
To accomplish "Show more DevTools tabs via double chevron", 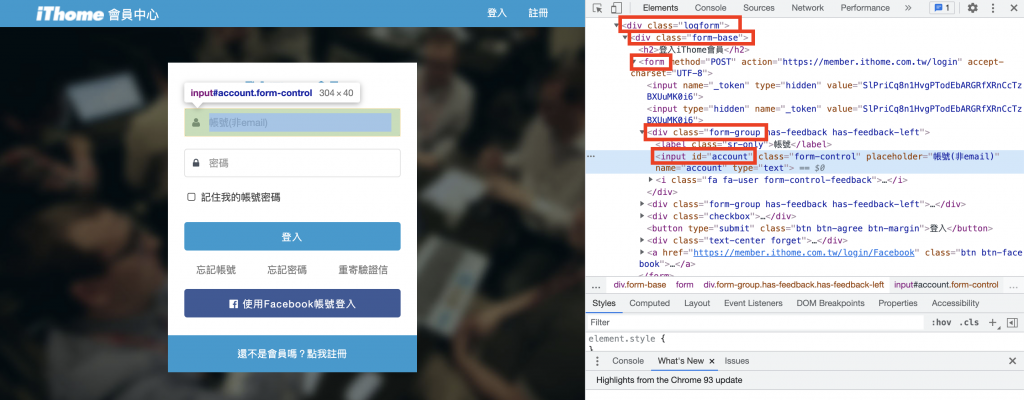I will 908,8.
